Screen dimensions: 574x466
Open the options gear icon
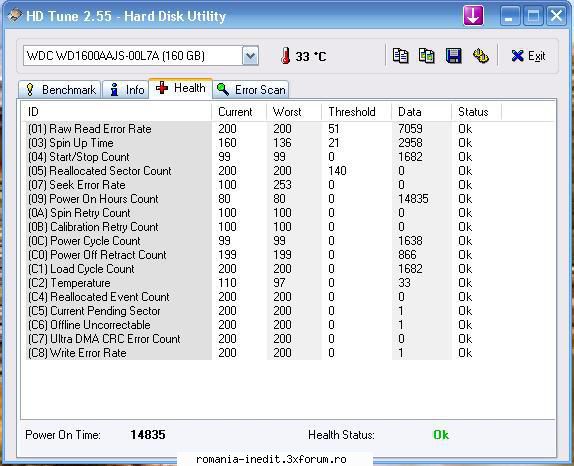[x=480, y=56]
